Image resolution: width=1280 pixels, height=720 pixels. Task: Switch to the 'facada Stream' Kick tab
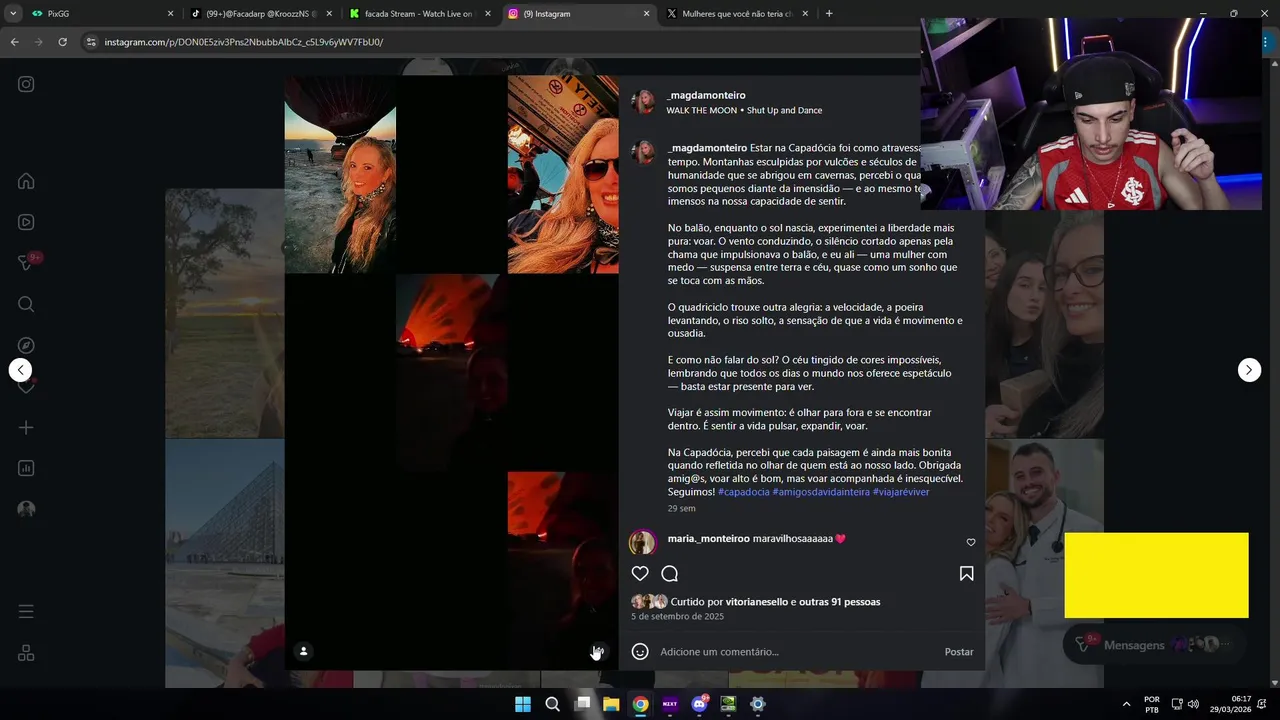pyautogui.click(x=418, y=14)
